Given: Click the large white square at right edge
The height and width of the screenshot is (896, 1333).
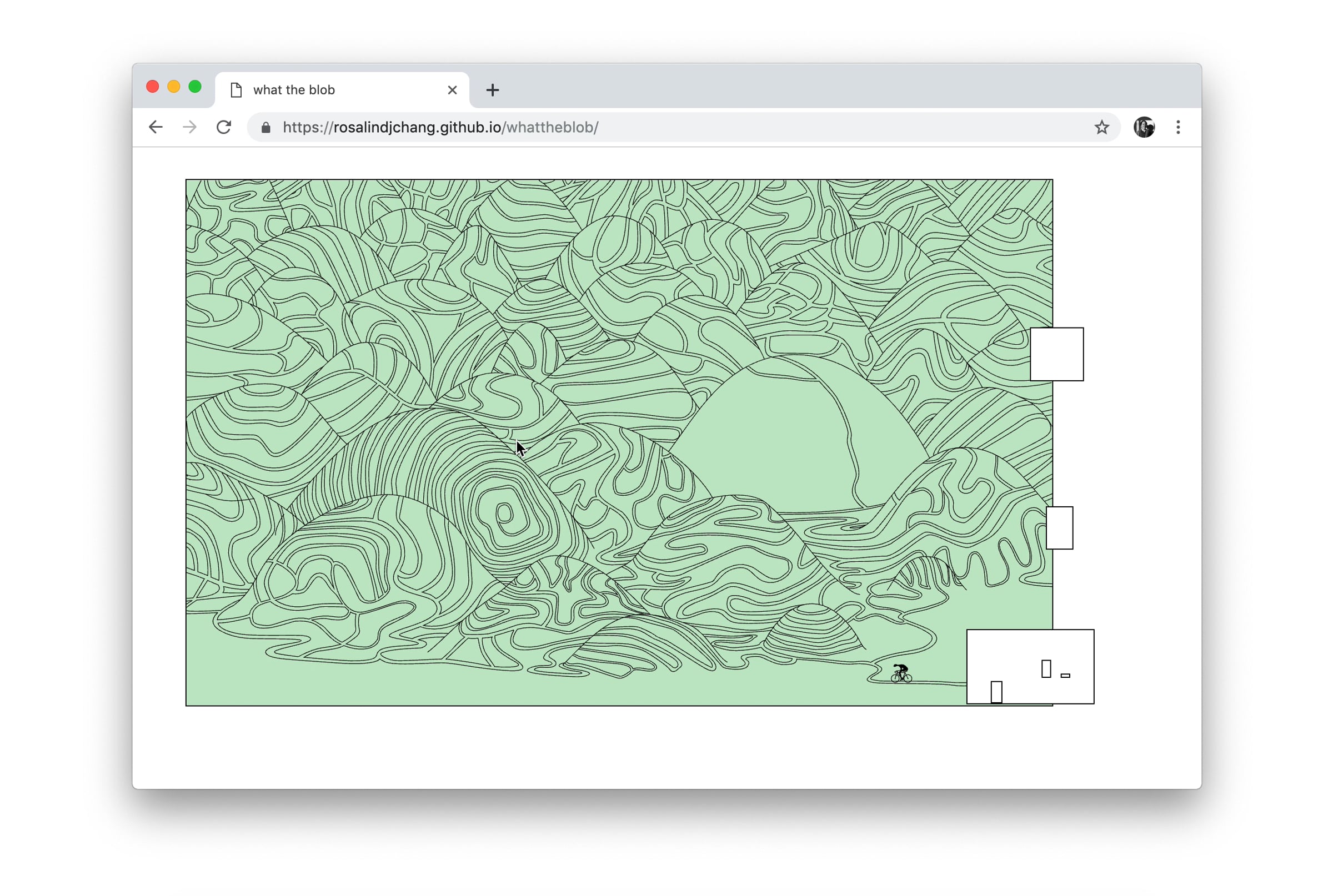Looking at the screenshot, I should pos(1056,354).
